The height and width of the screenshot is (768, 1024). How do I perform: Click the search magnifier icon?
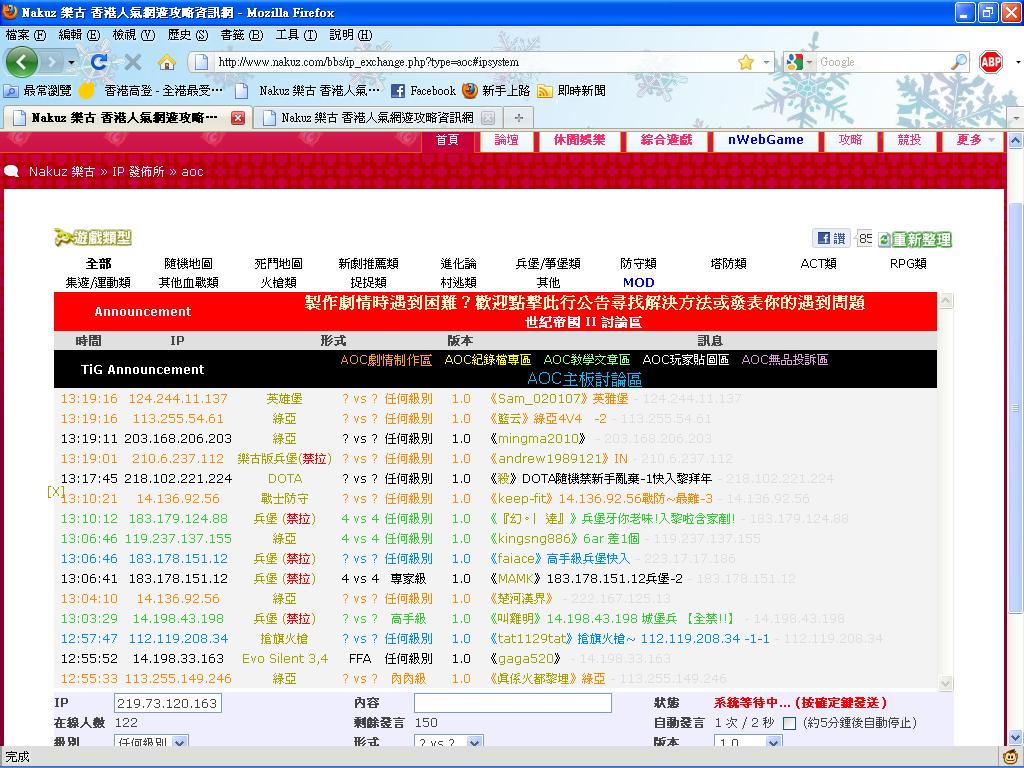tap(959, 62)
